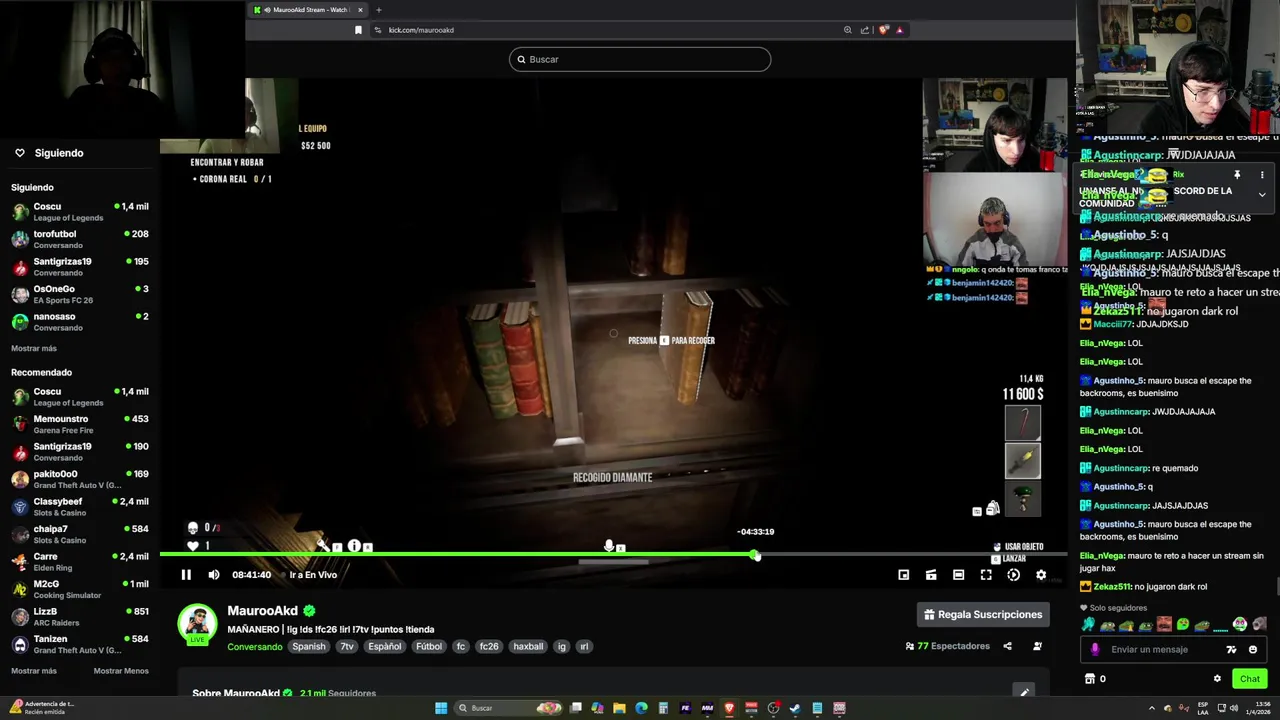Collapse Recomendado list with Mostrar Menos
The image size is (1280, 720).
pos(121,671)
